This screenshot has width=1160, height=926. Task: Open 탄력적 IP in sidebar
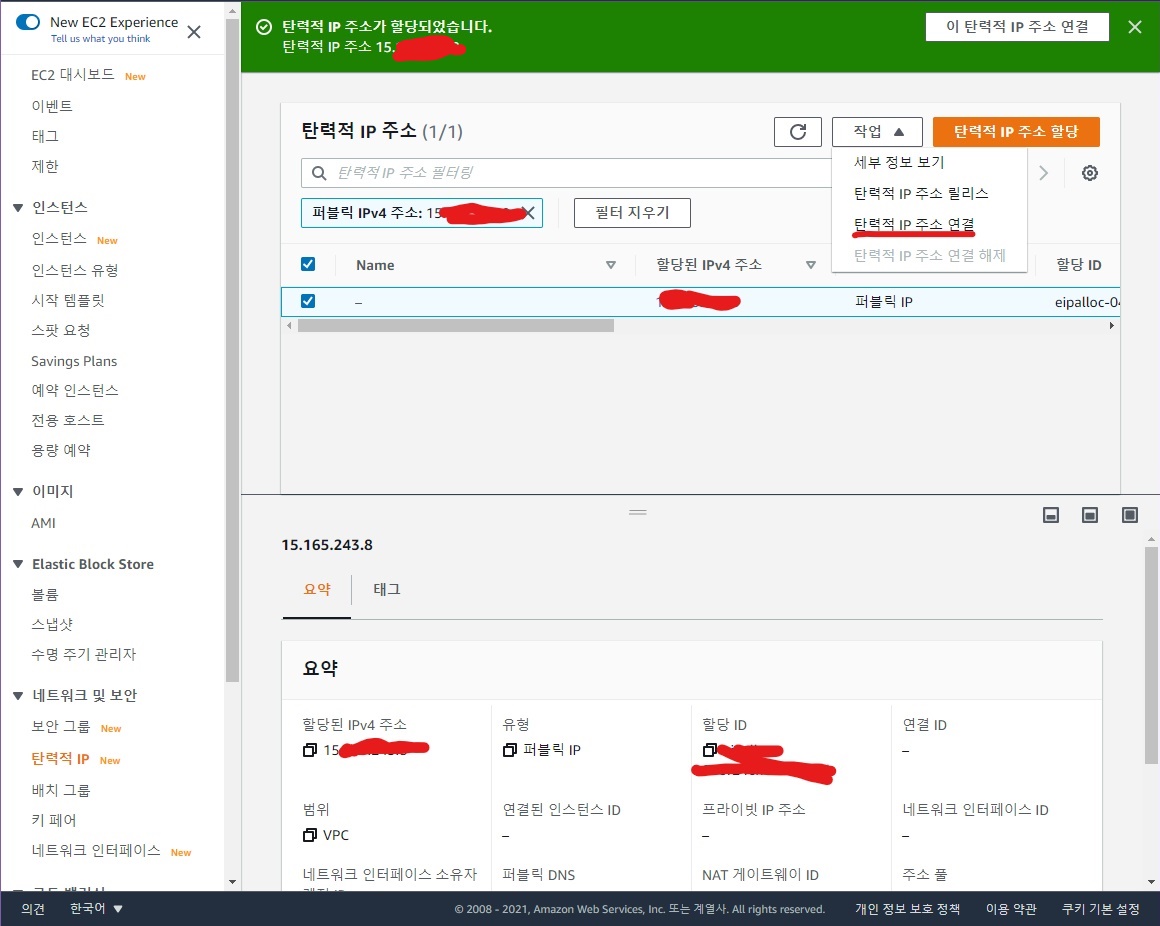[x=60, y=759]
